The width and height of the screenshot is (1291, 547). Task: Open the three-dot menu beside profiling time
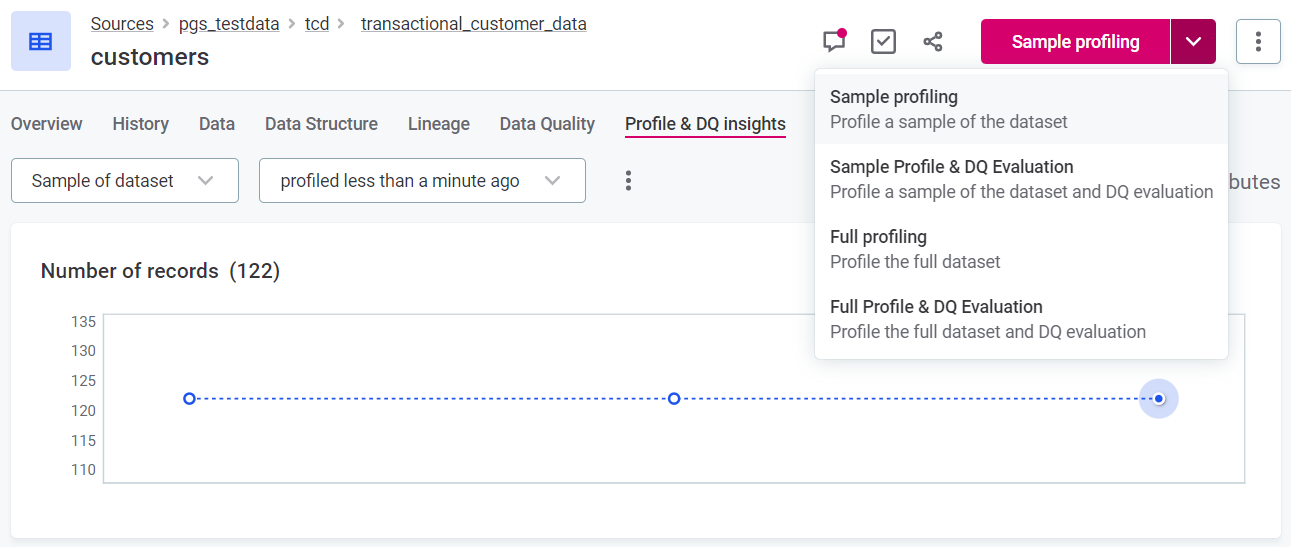[628, 180]
